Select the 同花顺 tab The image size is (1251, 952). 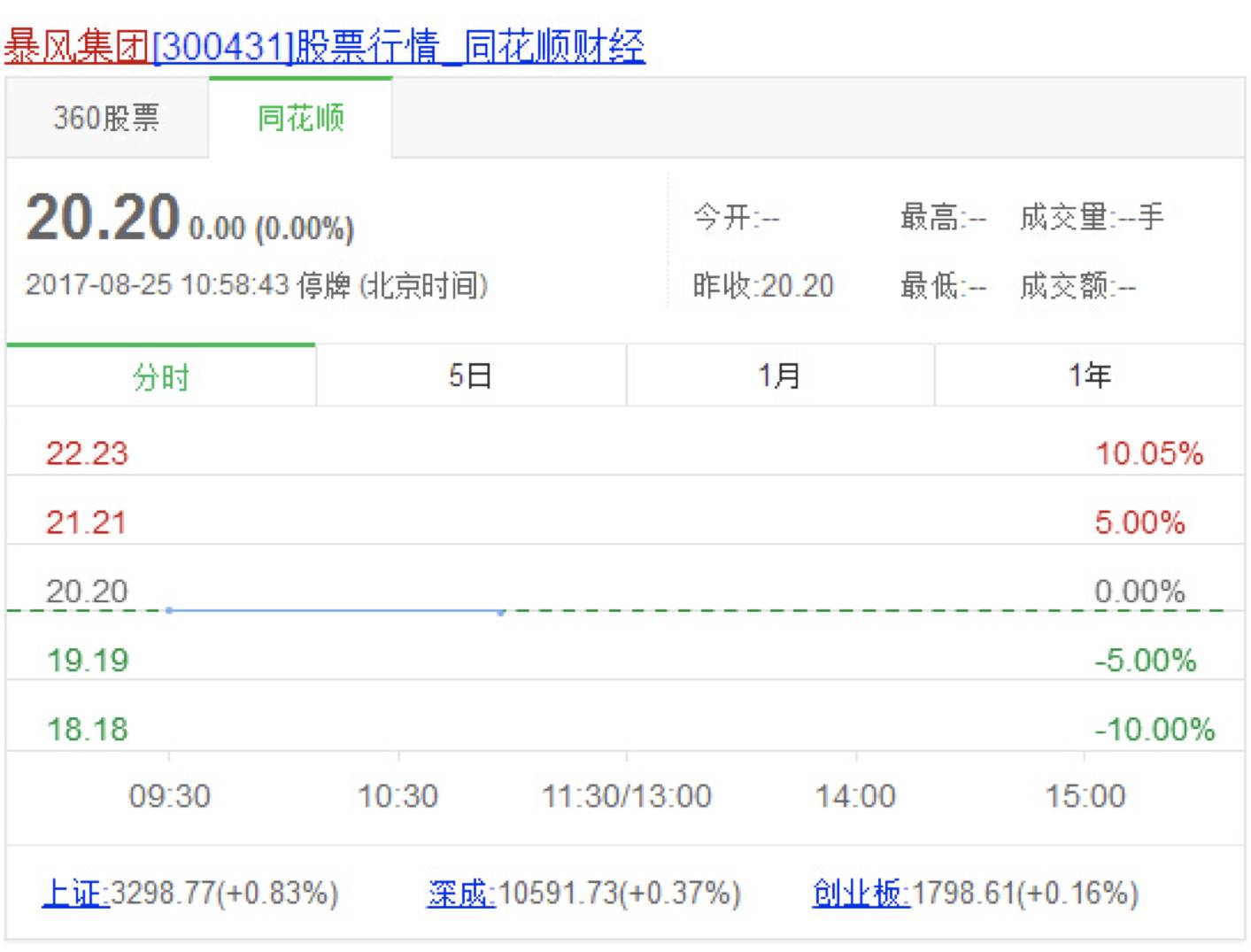[x=300, y=118]
